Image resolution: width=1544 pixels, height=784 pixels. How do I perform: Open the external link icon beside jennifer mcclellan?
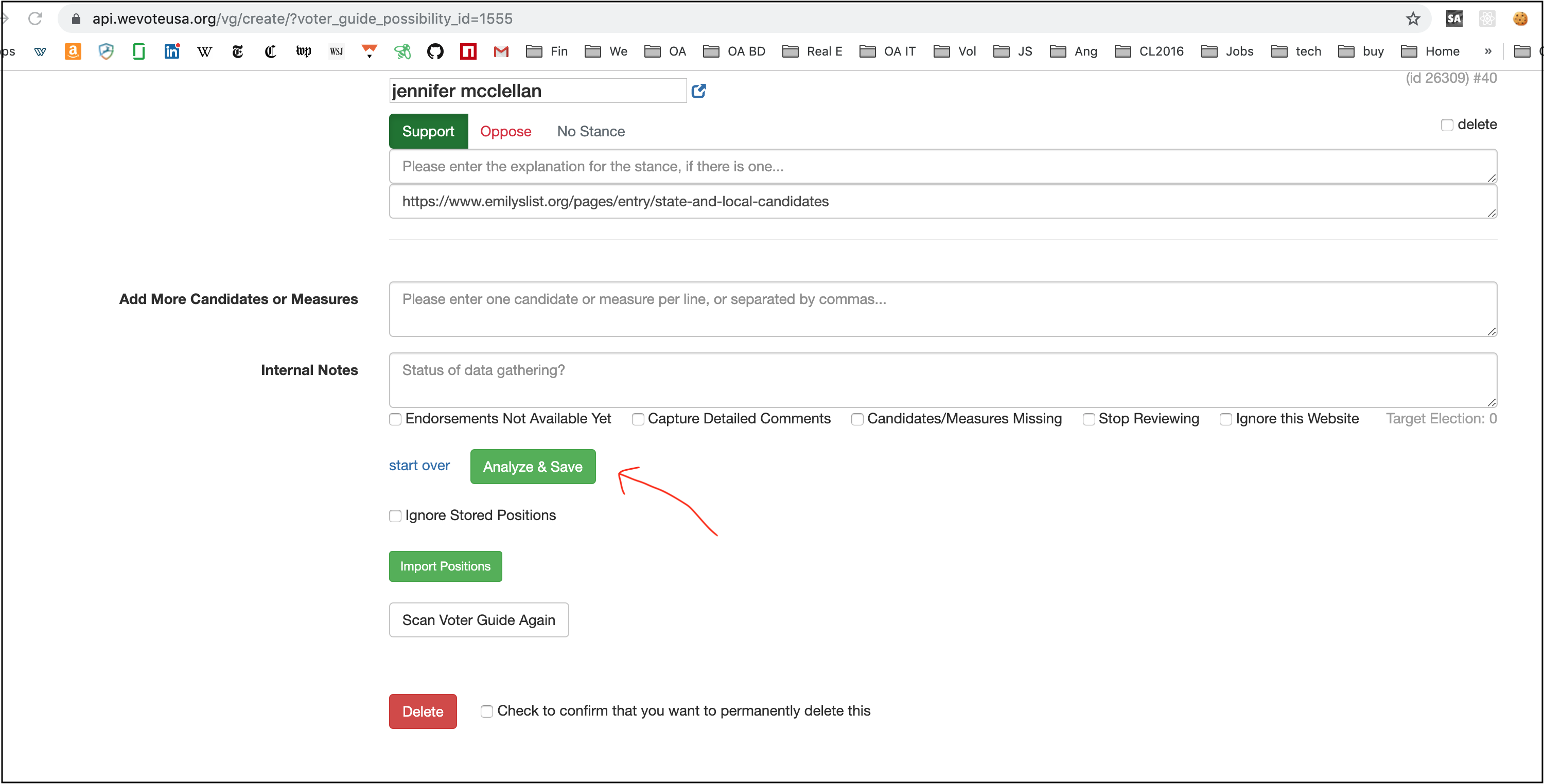pyautogui.click(x=698, y=91)
